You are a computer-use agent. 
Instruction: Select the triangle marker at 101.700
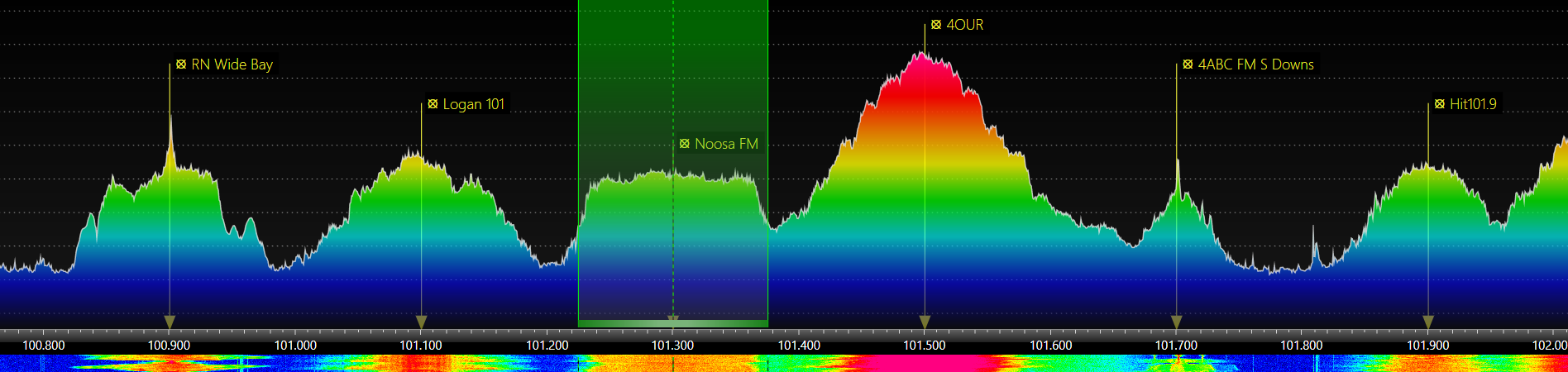1176,322
